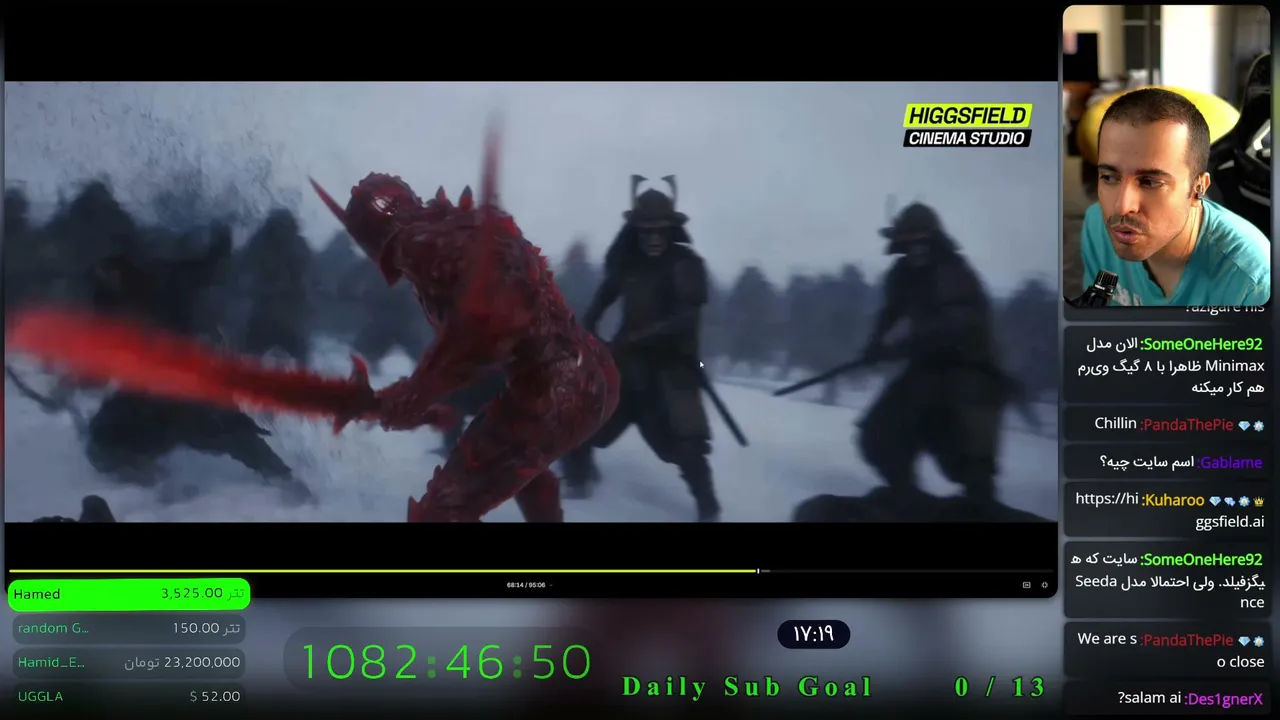The image size is (1280, 720).
Task: Select the top donor row Hamed
Action: 129,594
